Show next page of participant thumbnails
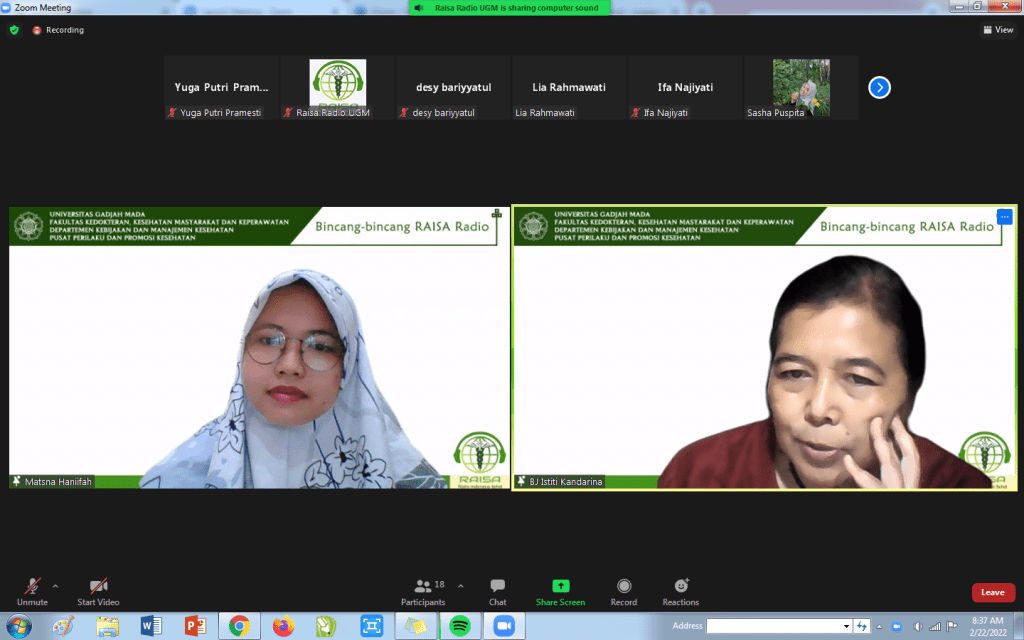The height and width of the screenshot is (640, 1024). (879, 88)
